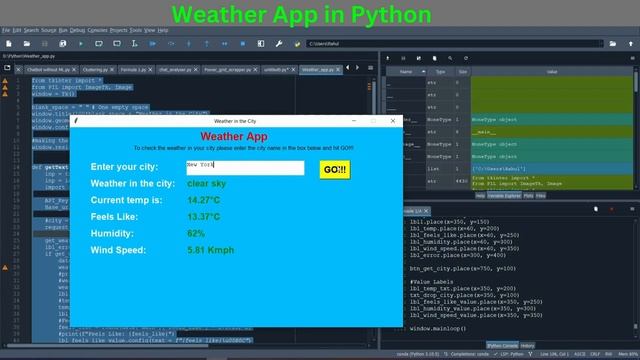
Task: Click the LSP Python status bar entry
Action: (x=509, y=354)
